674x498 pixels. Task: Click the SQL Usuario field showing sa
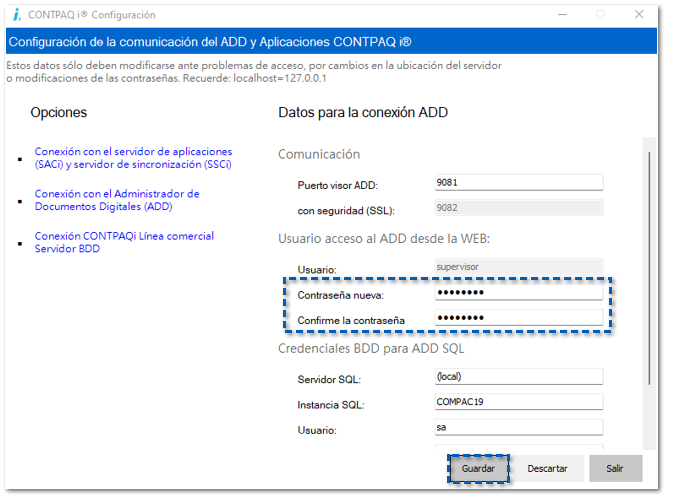(519, 428)
